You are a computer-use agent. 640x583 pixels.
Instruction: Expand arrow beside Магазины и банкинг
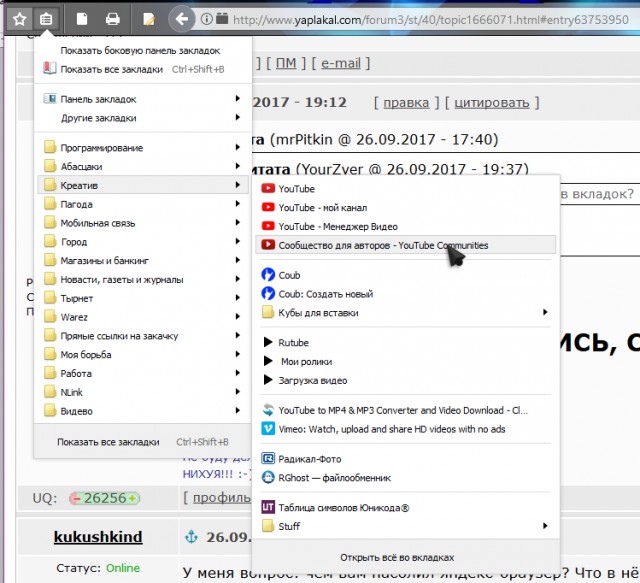[238, 260]
